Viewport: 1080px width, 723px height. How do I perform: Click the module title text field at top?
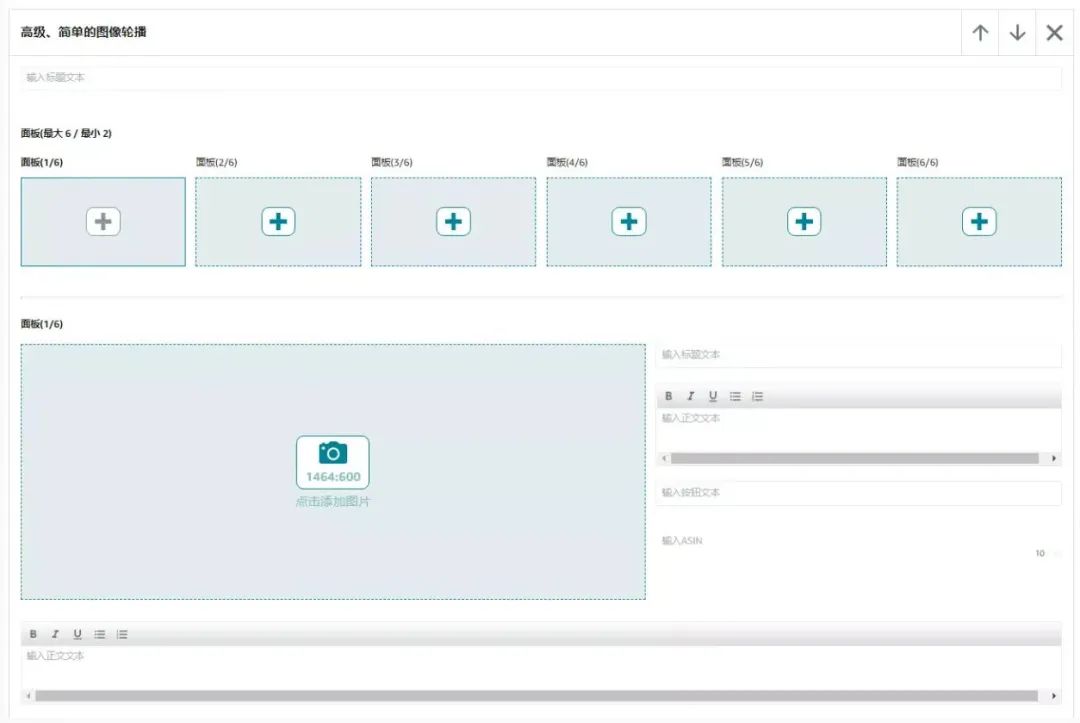point(541,77)
